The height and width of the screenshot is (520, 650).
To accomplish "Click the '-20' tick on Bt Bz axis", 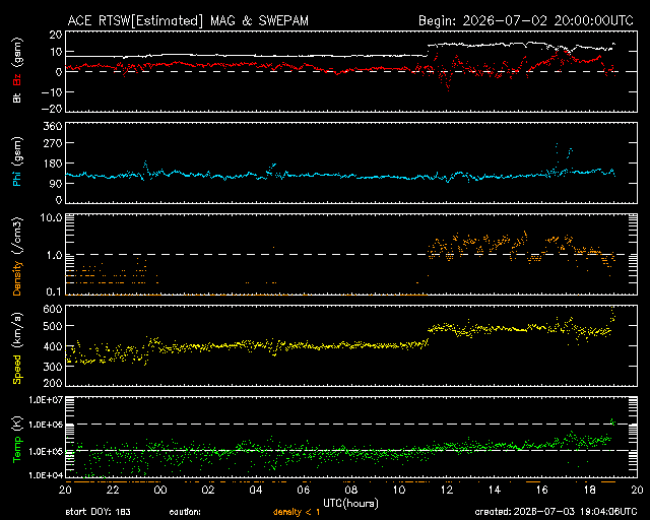I will [x=52, y=109].
